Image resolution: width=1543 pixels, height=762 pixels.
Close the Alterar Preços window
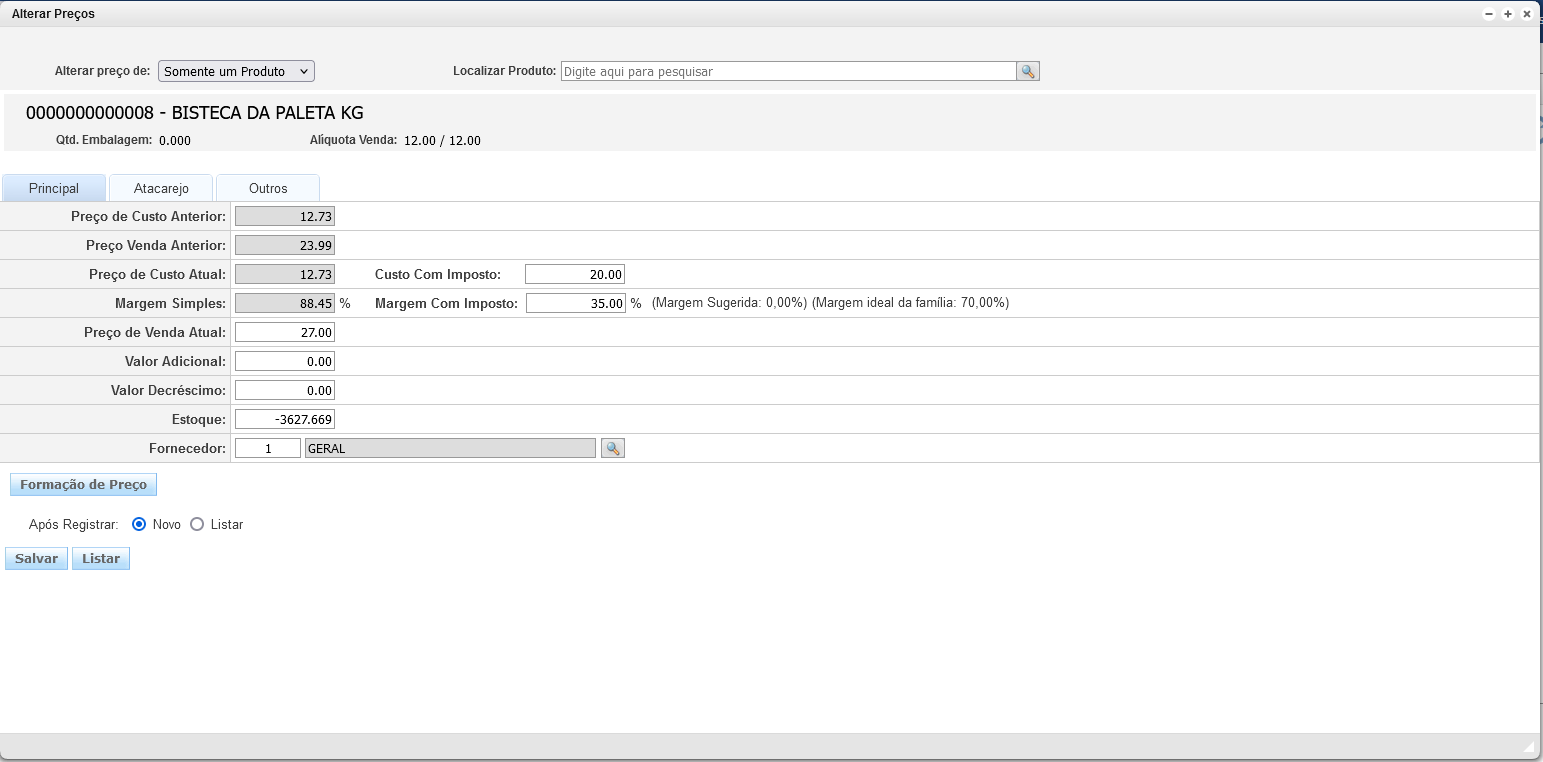pos(1527,15)
